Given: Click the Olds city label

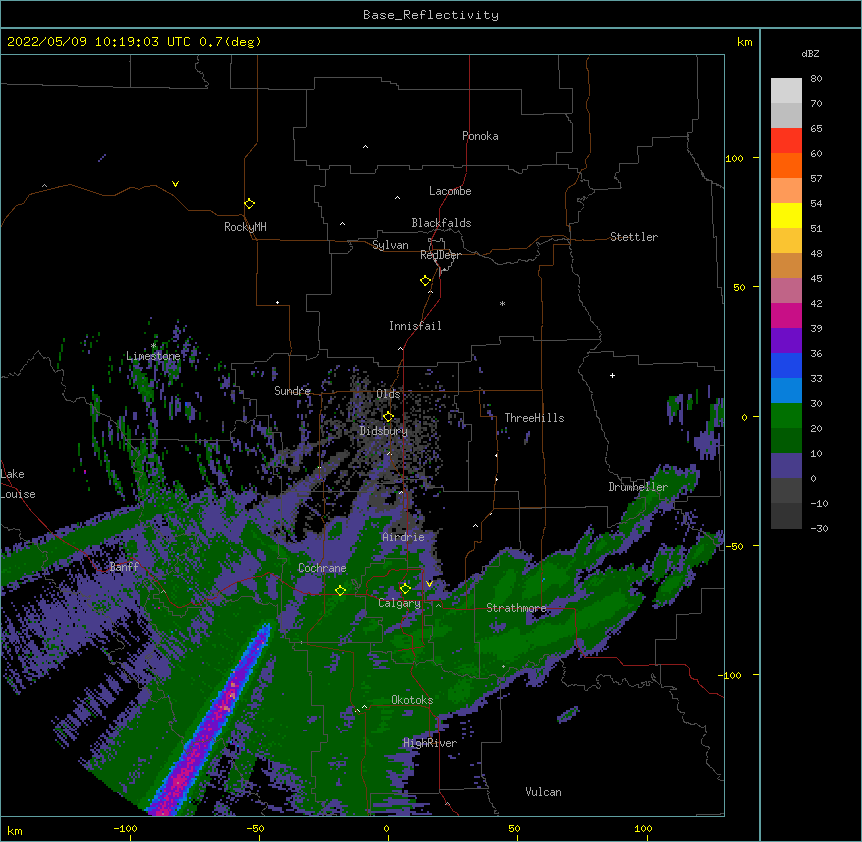Looking at the screenshot, I should coord(388,394).
